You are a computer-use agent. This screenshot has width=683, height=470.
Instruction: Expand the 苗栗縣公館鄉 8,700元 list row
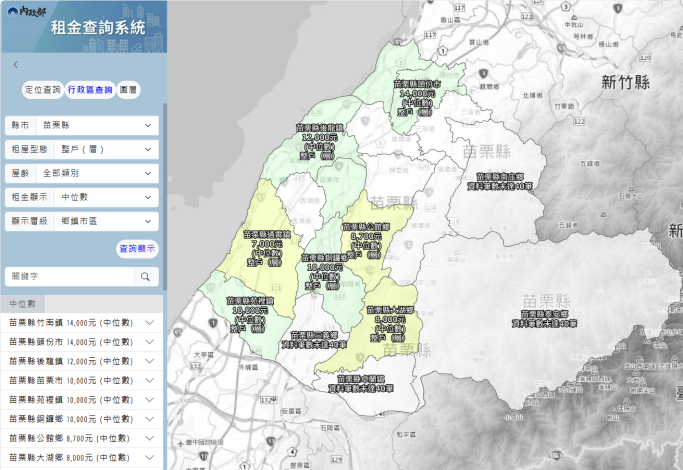tap(82, 438)
